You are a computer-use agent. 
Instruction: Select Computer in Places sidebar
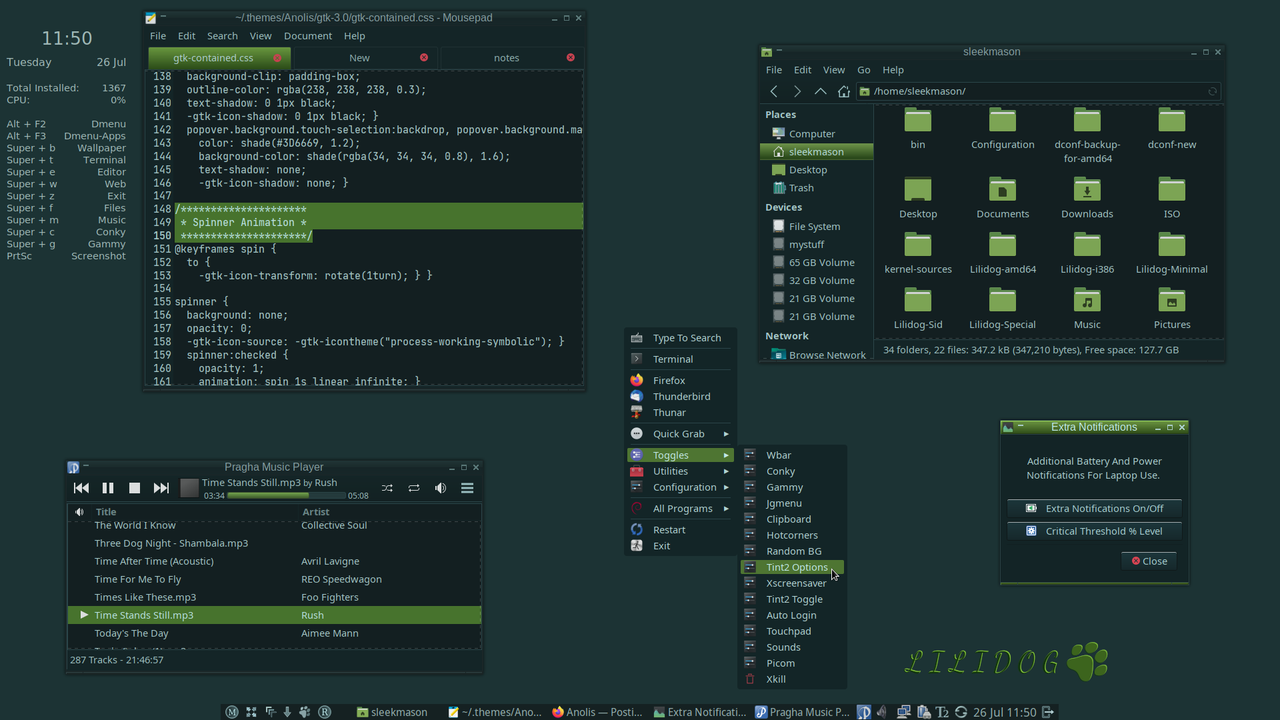[816, 133]
